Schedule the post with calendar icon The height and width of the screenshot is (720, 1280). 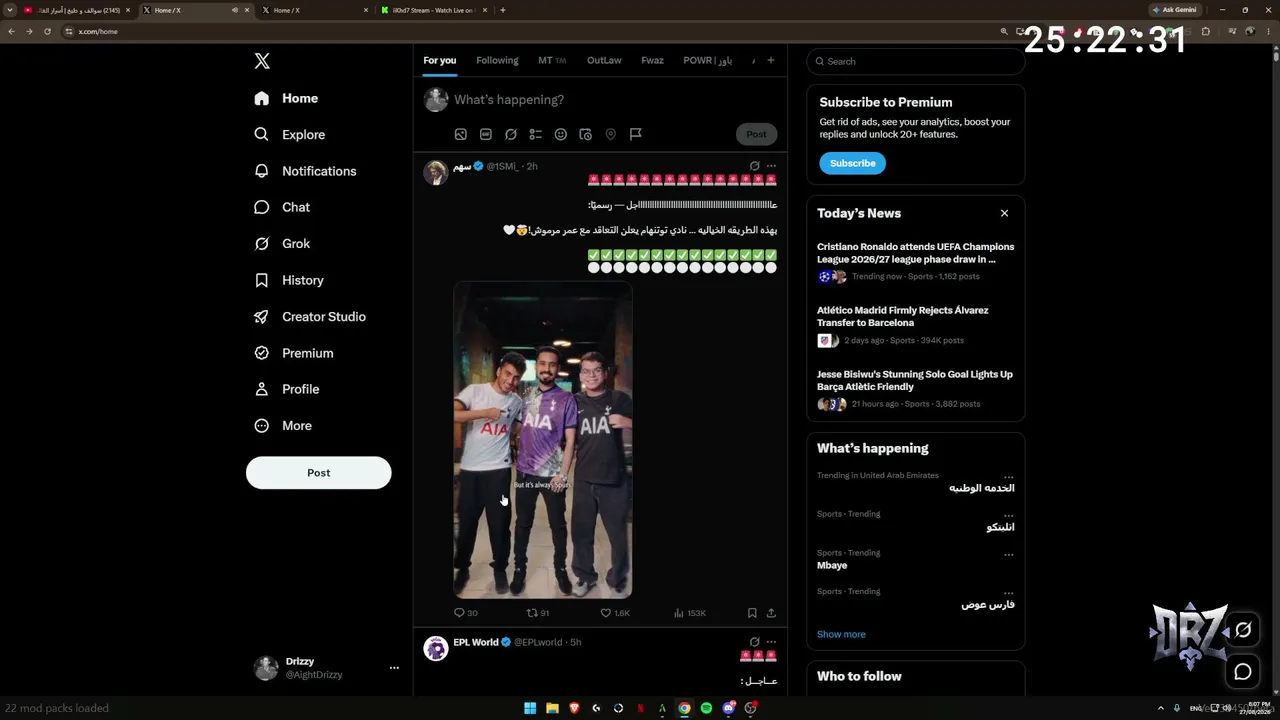tap(586, 134)
